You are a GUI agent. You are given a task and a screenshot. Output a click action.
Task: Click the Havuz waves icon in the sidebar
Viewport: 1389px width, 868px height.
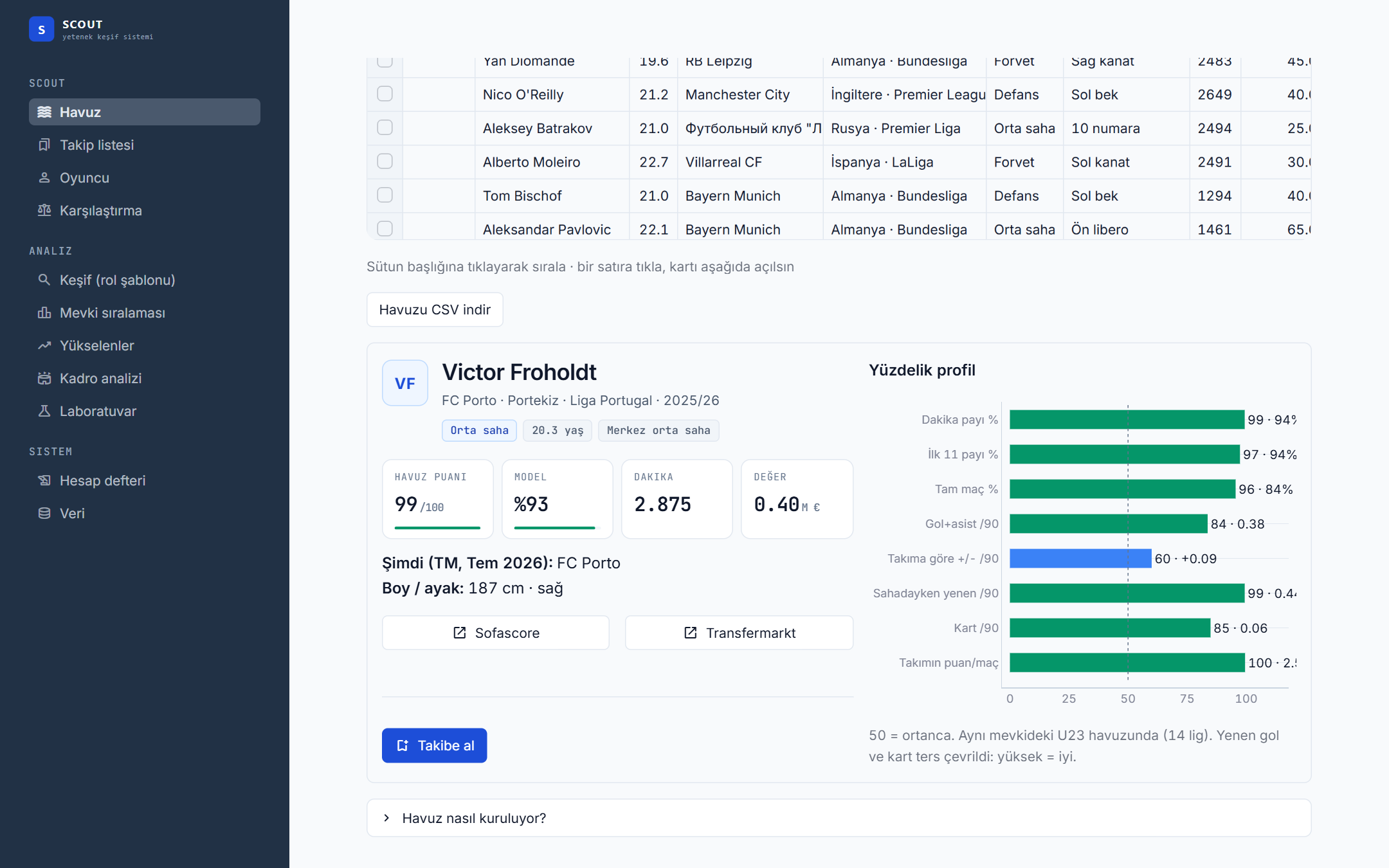coord(44,112)
